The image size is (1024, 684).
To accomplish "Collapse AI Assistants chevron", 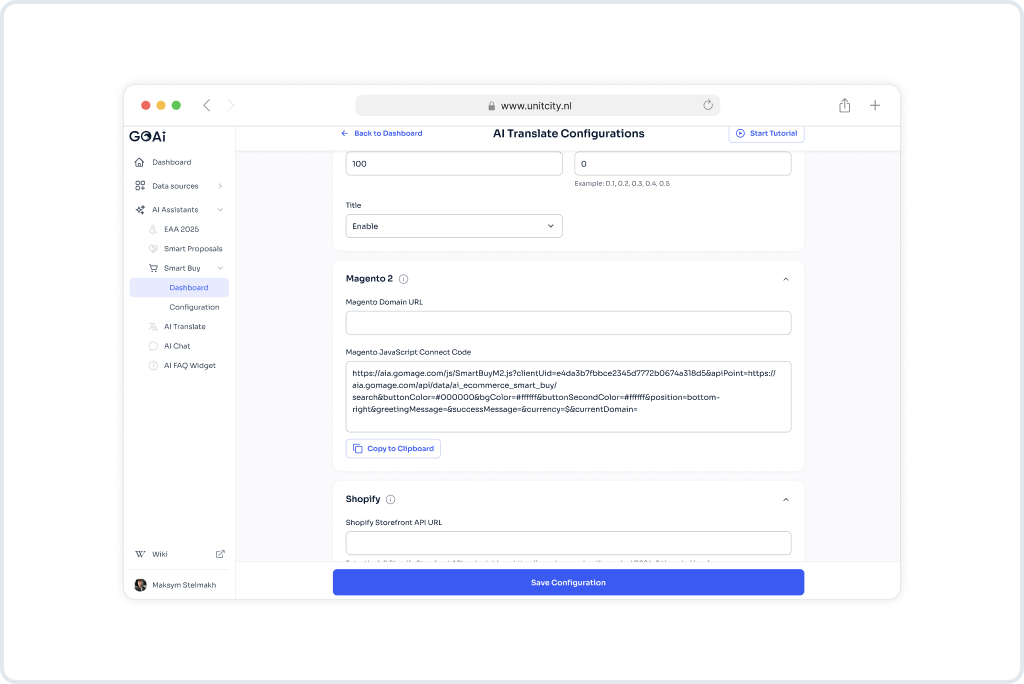I will pyautogui.click(x=220, y=210).
